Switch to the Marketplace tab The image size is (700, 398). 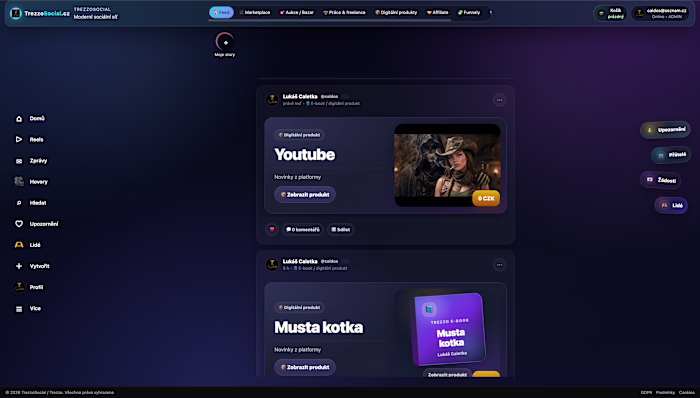click(255, 12)
